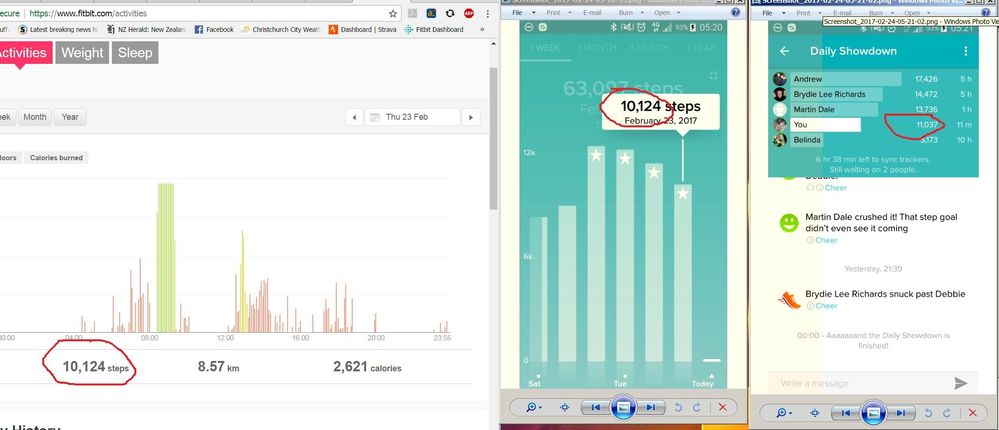The image size is (999, 430).
Task: Open the Thu 23 Feb date picker
Action: (412, 117)
